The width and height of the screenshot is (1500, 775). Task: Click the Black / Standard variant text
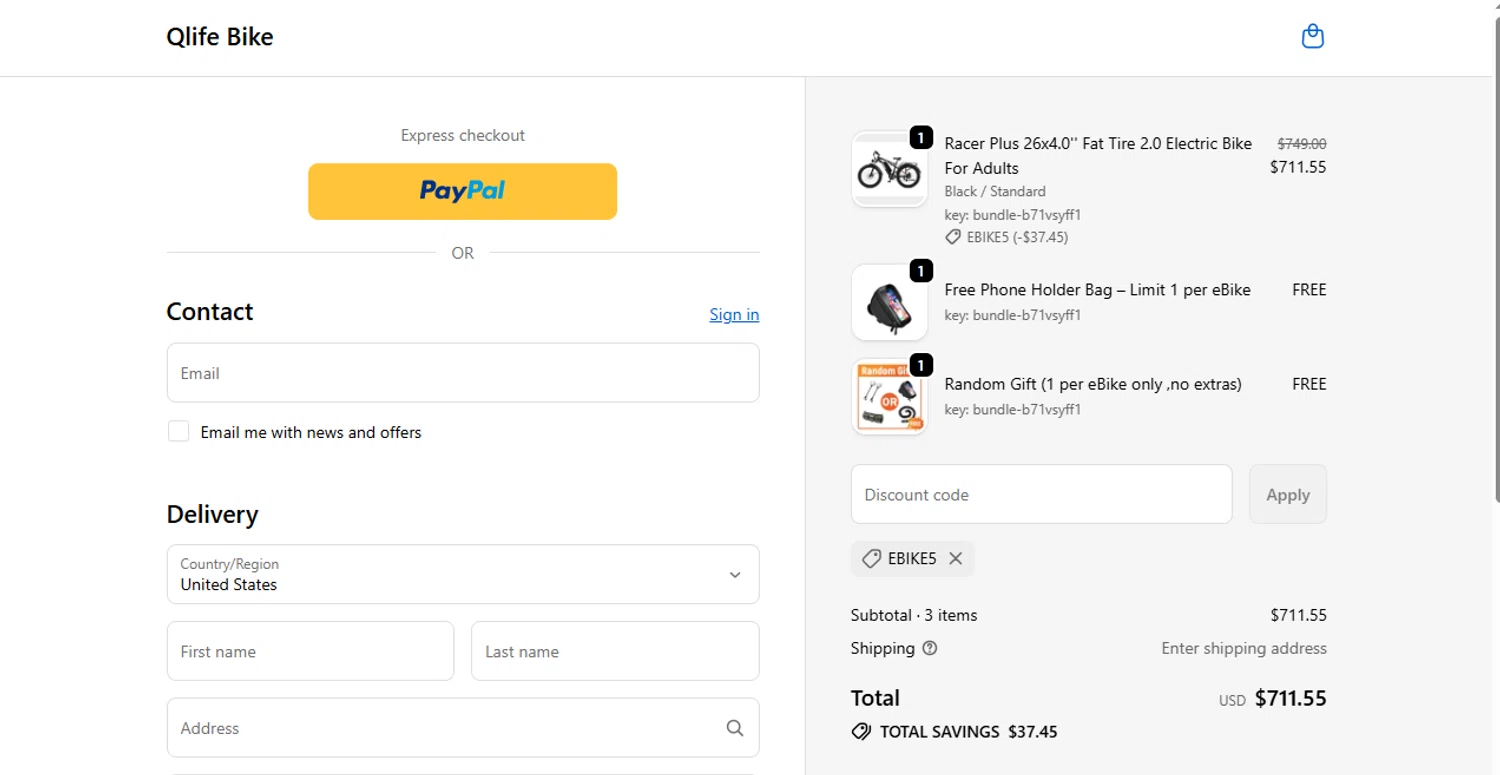point(995,191)
